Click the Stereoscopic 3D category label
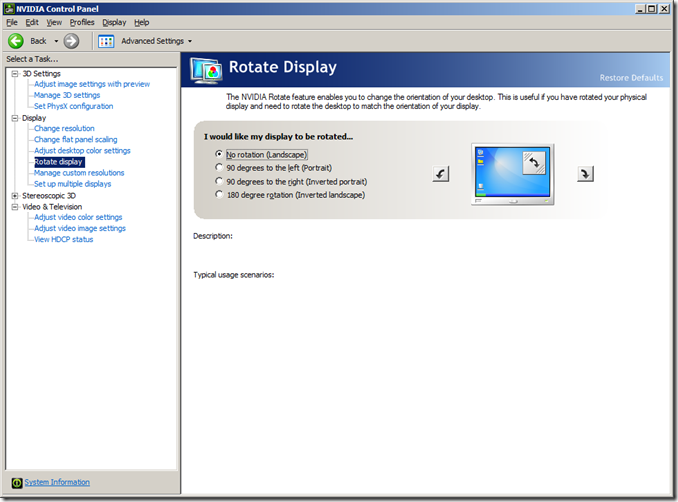Image resolution: width=678 pixels, height=502 pixels. click(49, 196)
